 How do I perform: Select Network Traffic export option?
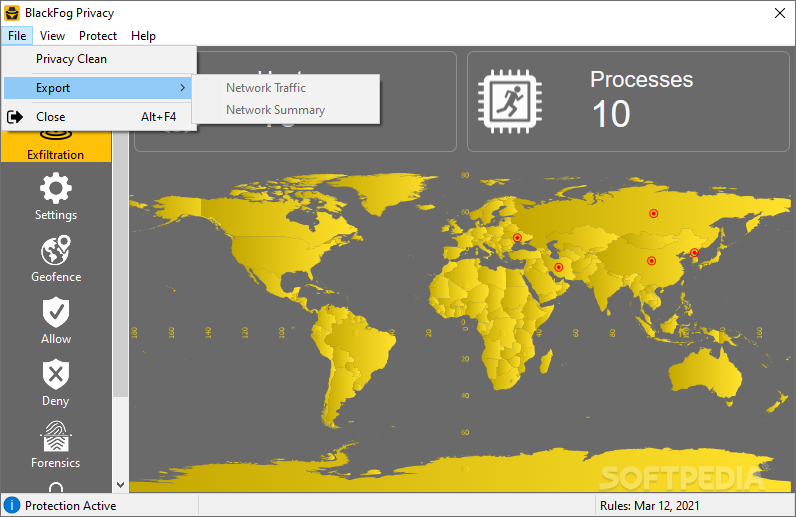(286, 88)
